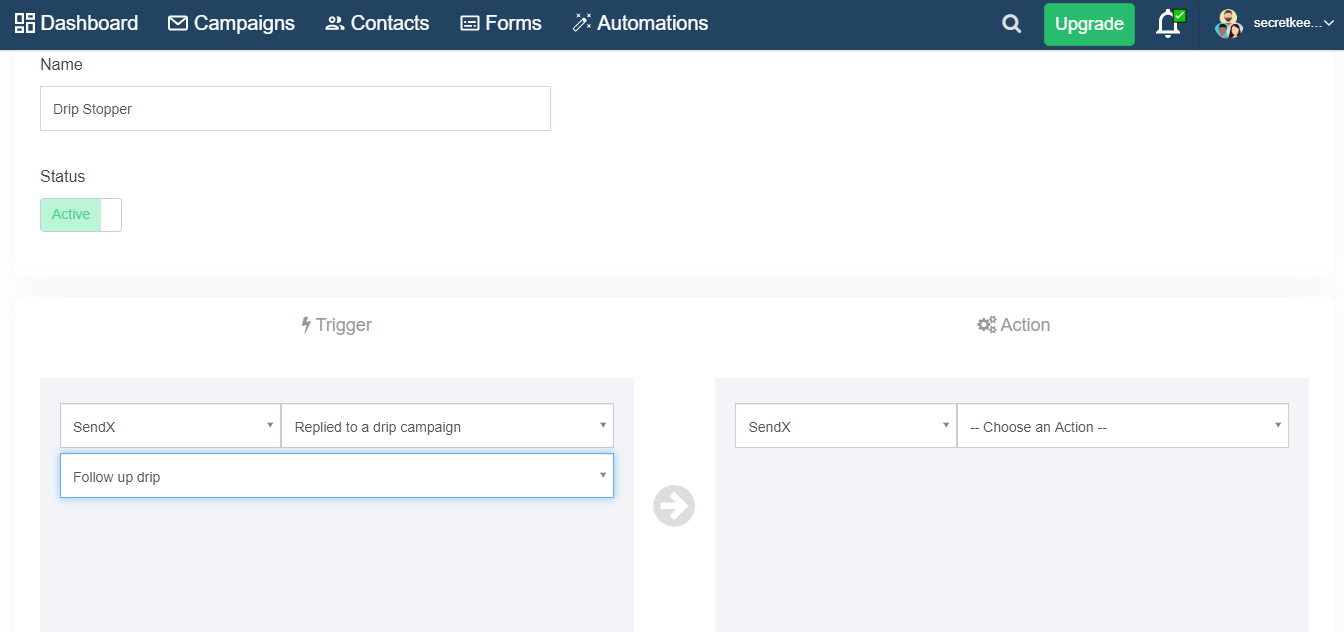Open the Contacts section
This screenshot has height=632, width=1344.
tap(377, 23)
